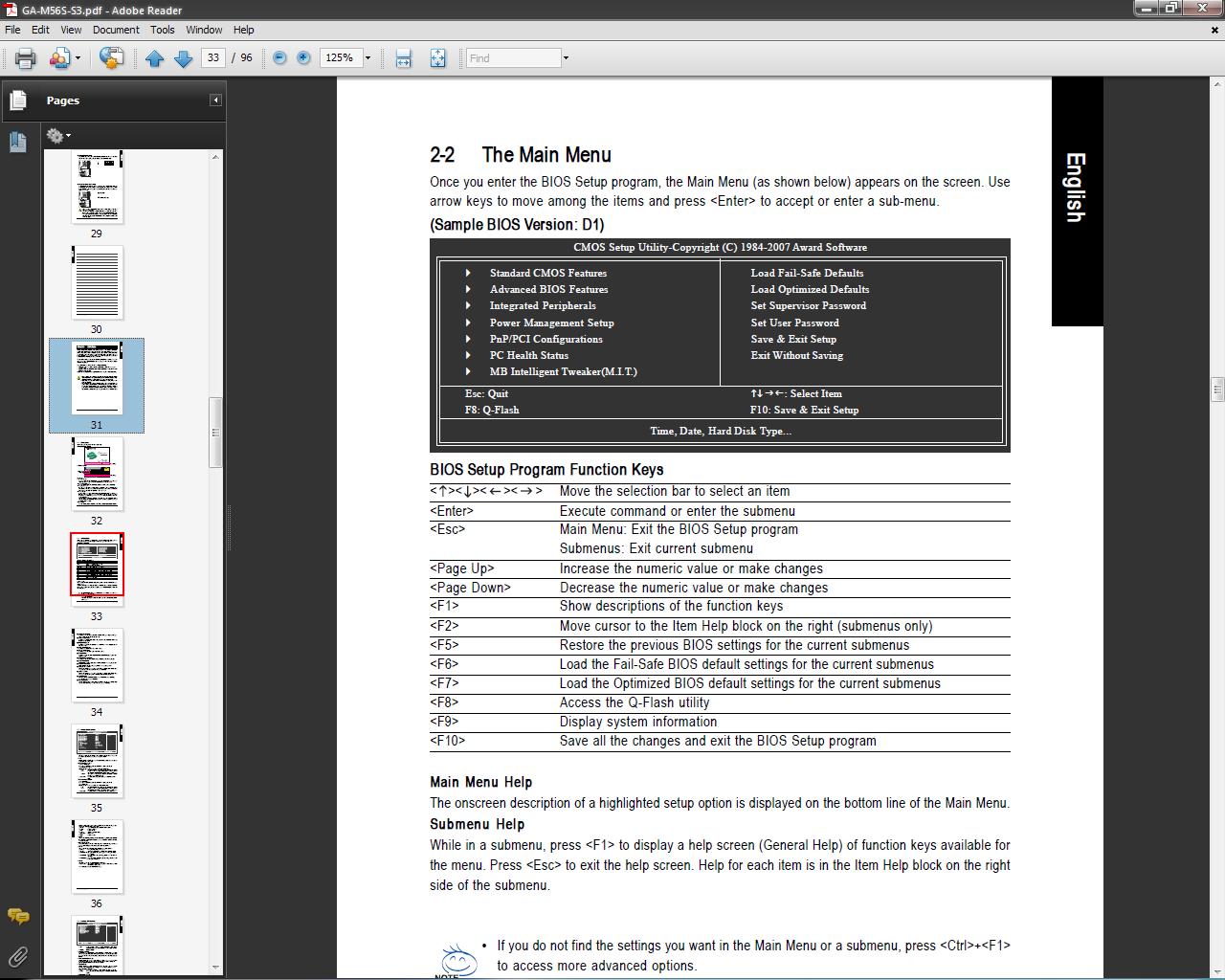The image size is (1225, 980).
Task: Open the Find options dropdown arrow
Action: point(566,58)
